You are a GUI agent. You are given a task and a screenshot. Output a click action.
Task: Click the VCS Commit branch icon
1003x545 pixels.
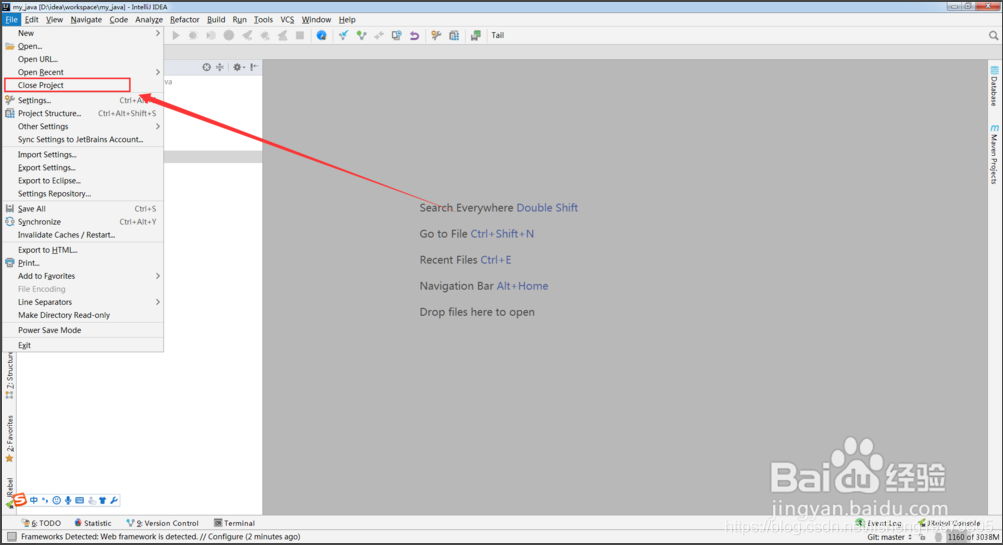[x=361, y=35]
